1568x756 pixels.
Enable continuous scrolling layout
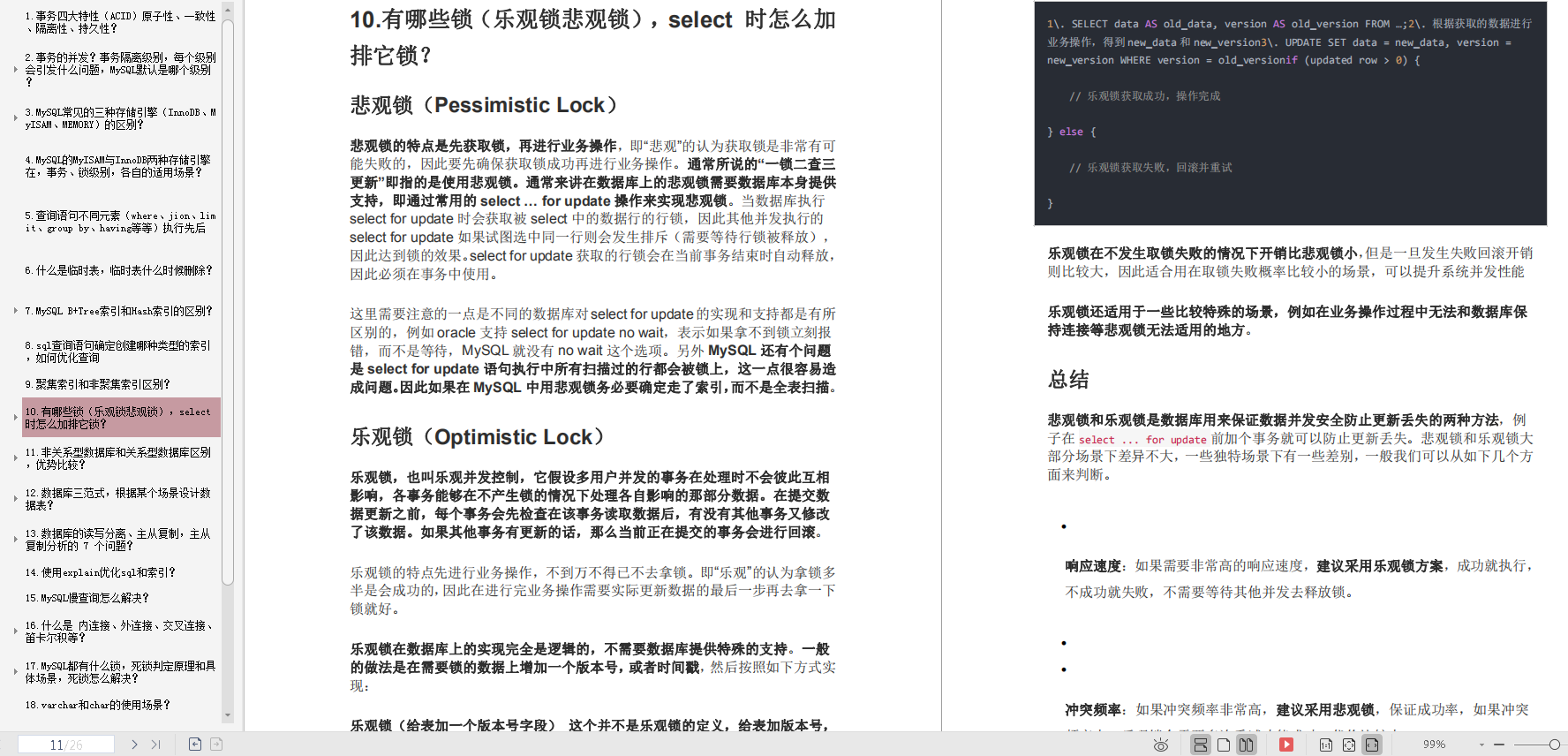coord(1201,745)
